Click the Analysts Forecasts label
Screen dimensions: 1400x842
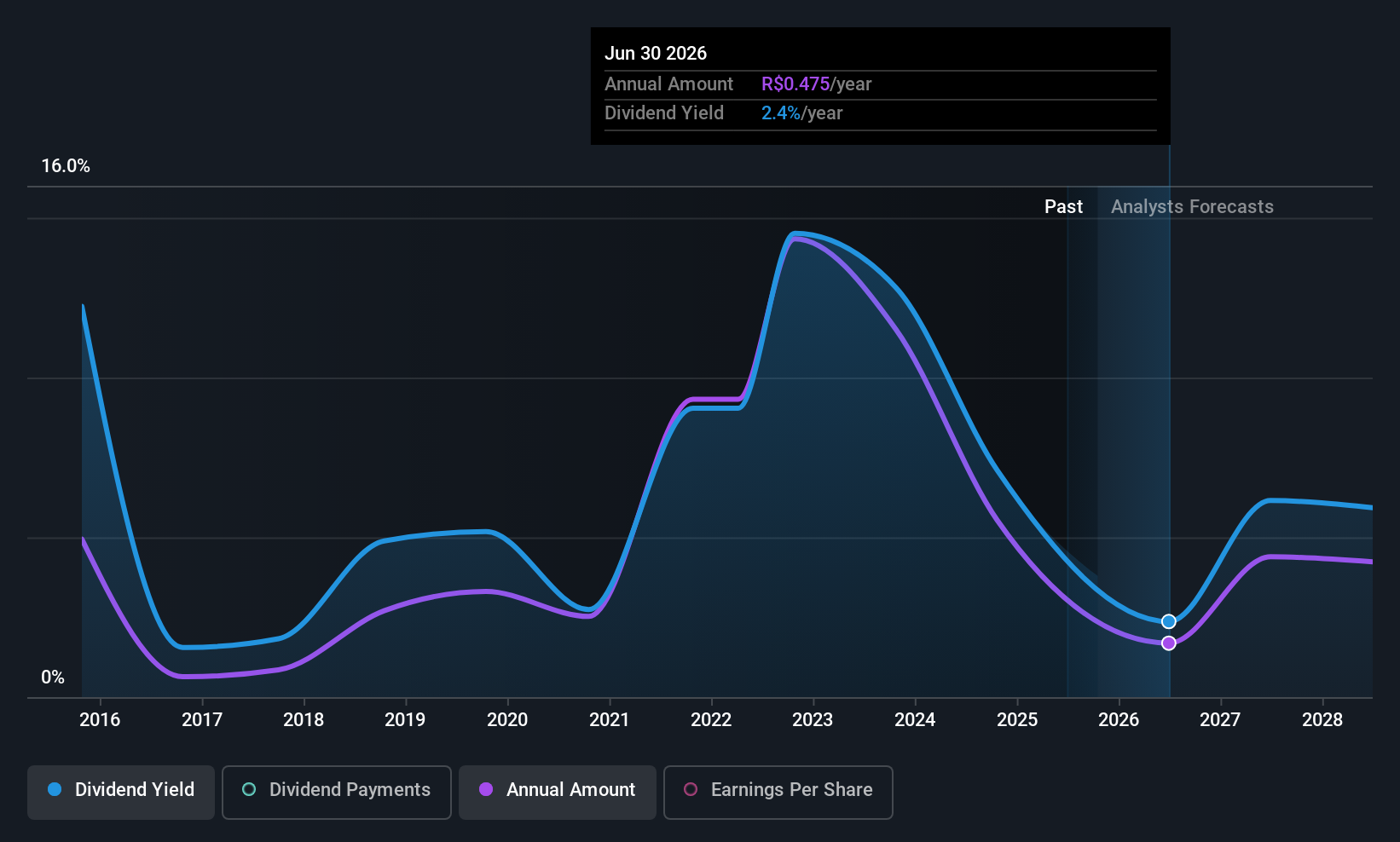[1192, 207]
